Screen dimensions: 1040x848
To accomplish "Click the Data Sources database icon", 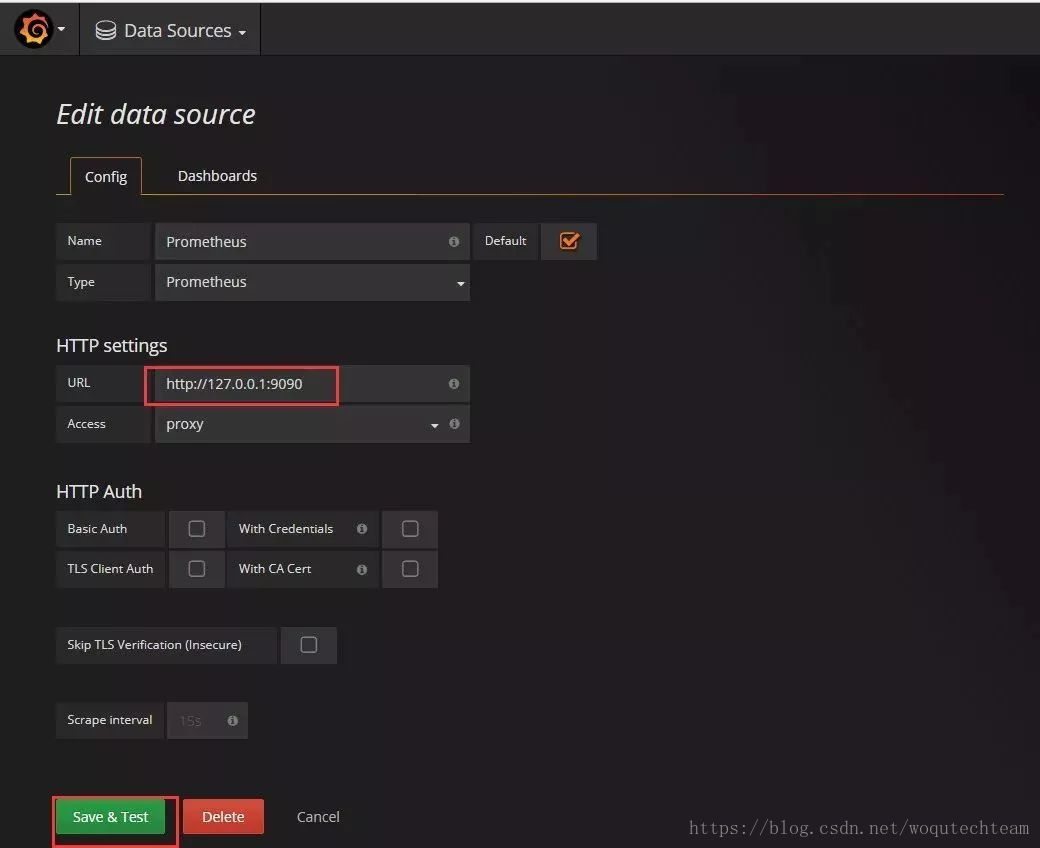I will (105, 30).
